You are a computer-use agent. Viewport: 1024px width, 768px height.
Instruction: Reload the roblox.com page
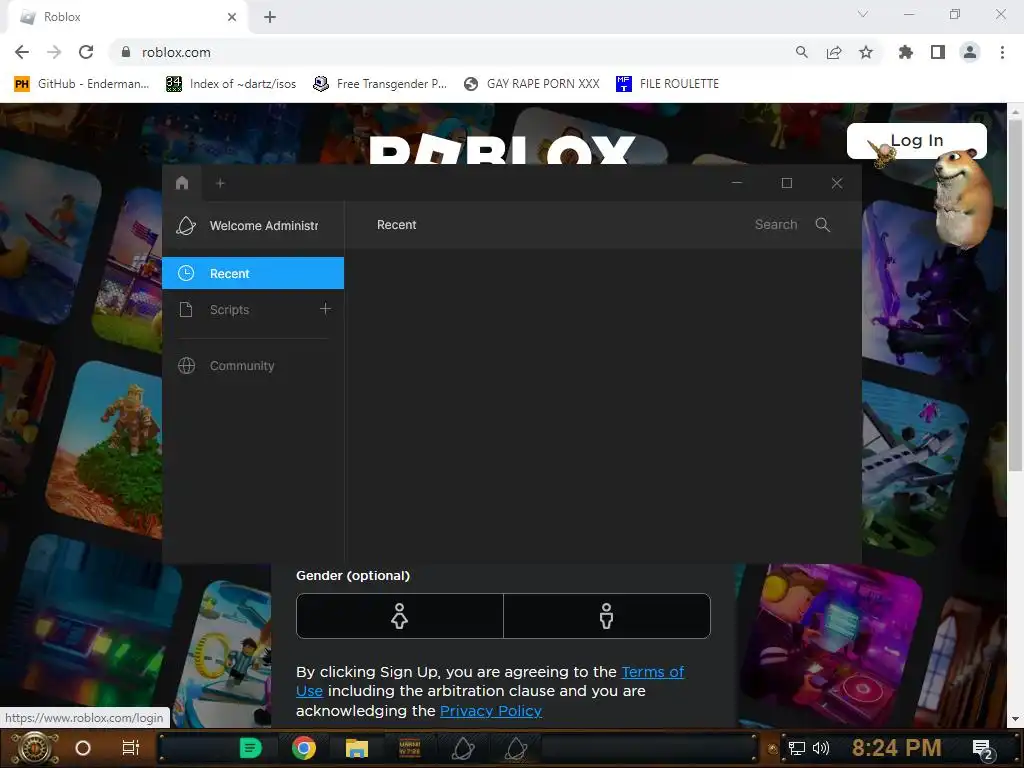pos(86,52)
